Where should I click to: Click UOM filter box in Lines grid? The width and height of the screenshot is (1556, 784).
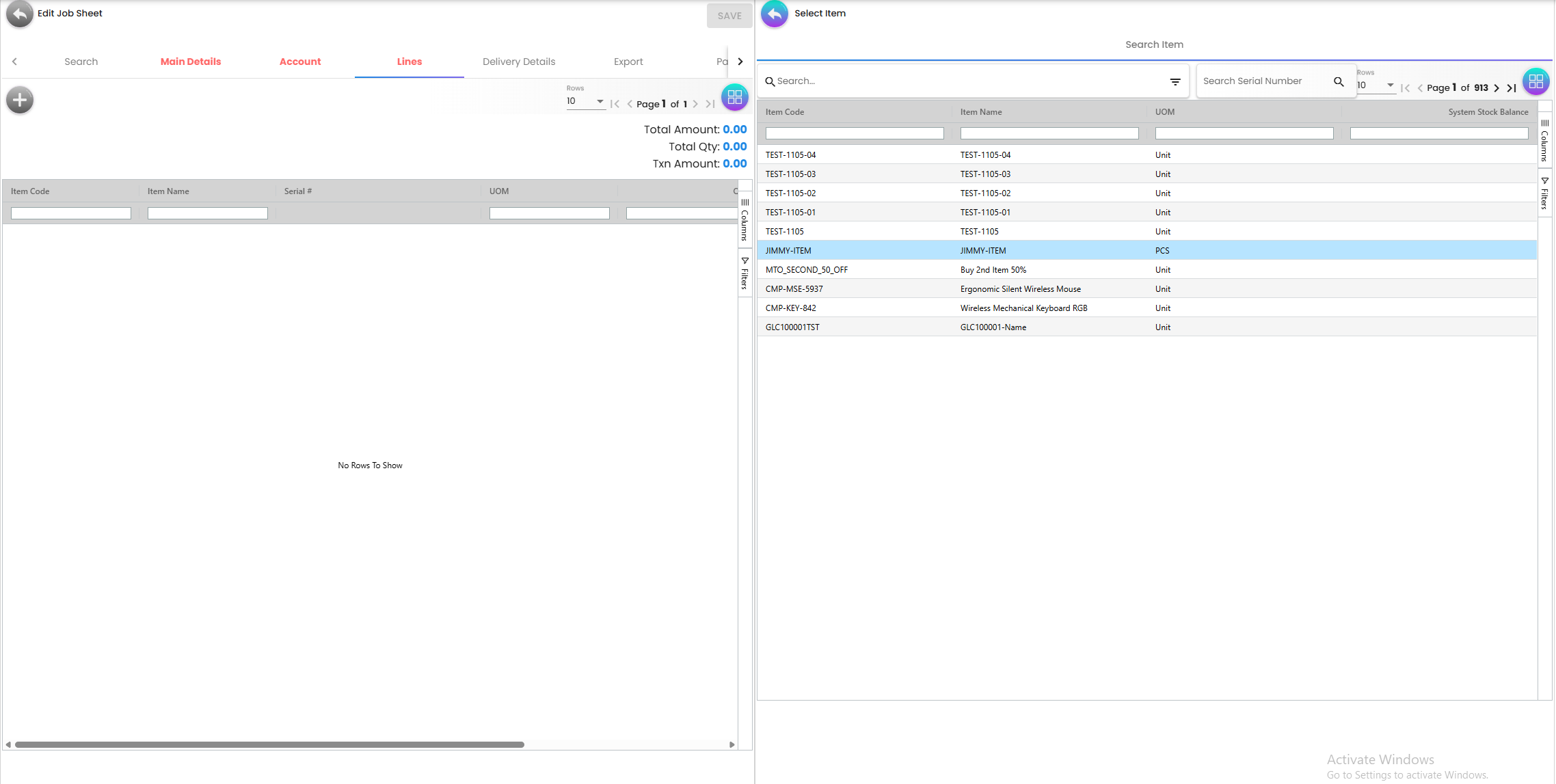(550, 213)
